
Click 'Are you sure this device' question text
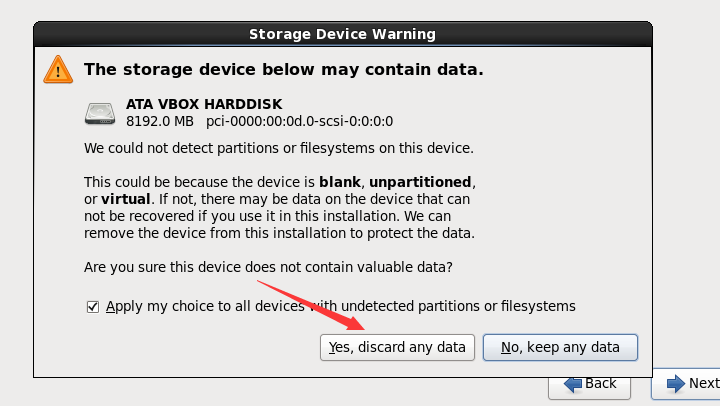(x=268, y=267)
